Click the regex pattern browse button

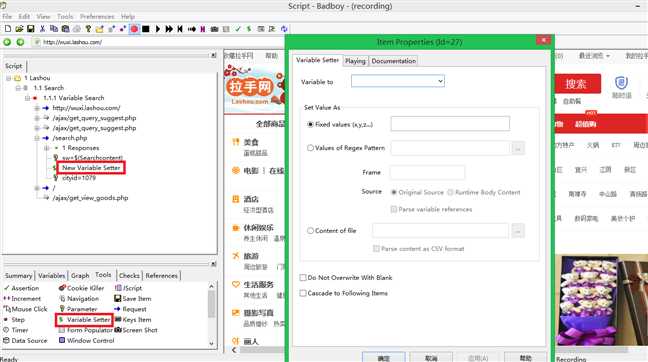tap(518, 148)
